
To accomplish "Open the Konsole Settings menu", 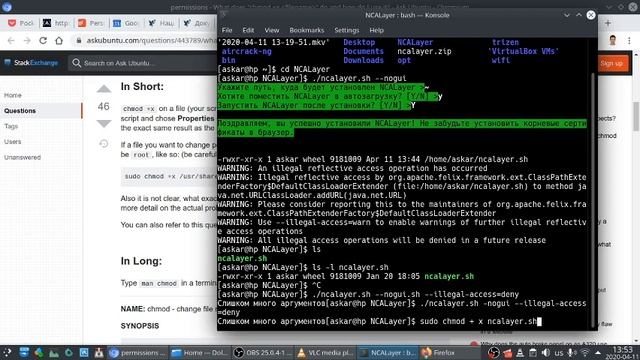I will click(347, 30).
